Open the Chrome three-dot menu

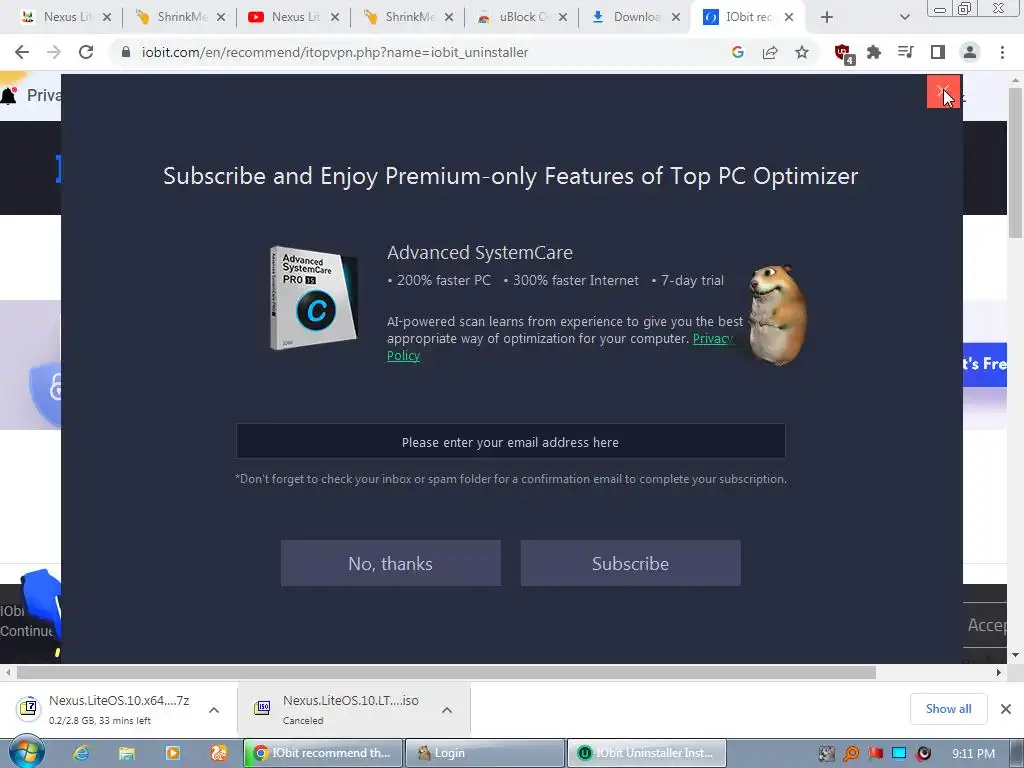pyautogui.click(x=1002, y=52)
